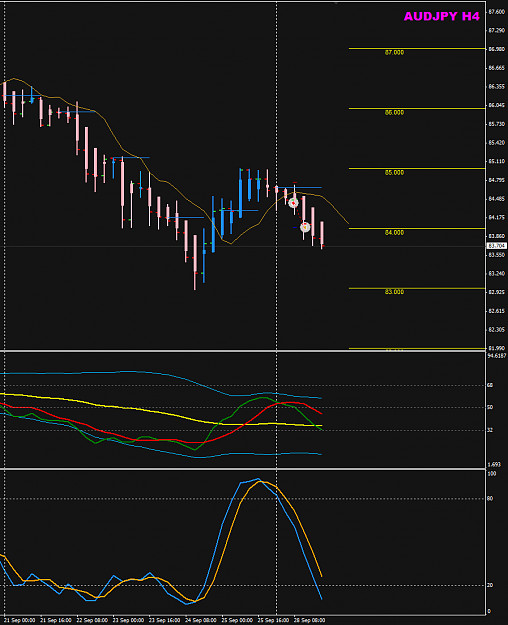Click the 85.110 price axis value
Screen dimensions: 508x625
[x=496, y=161]
